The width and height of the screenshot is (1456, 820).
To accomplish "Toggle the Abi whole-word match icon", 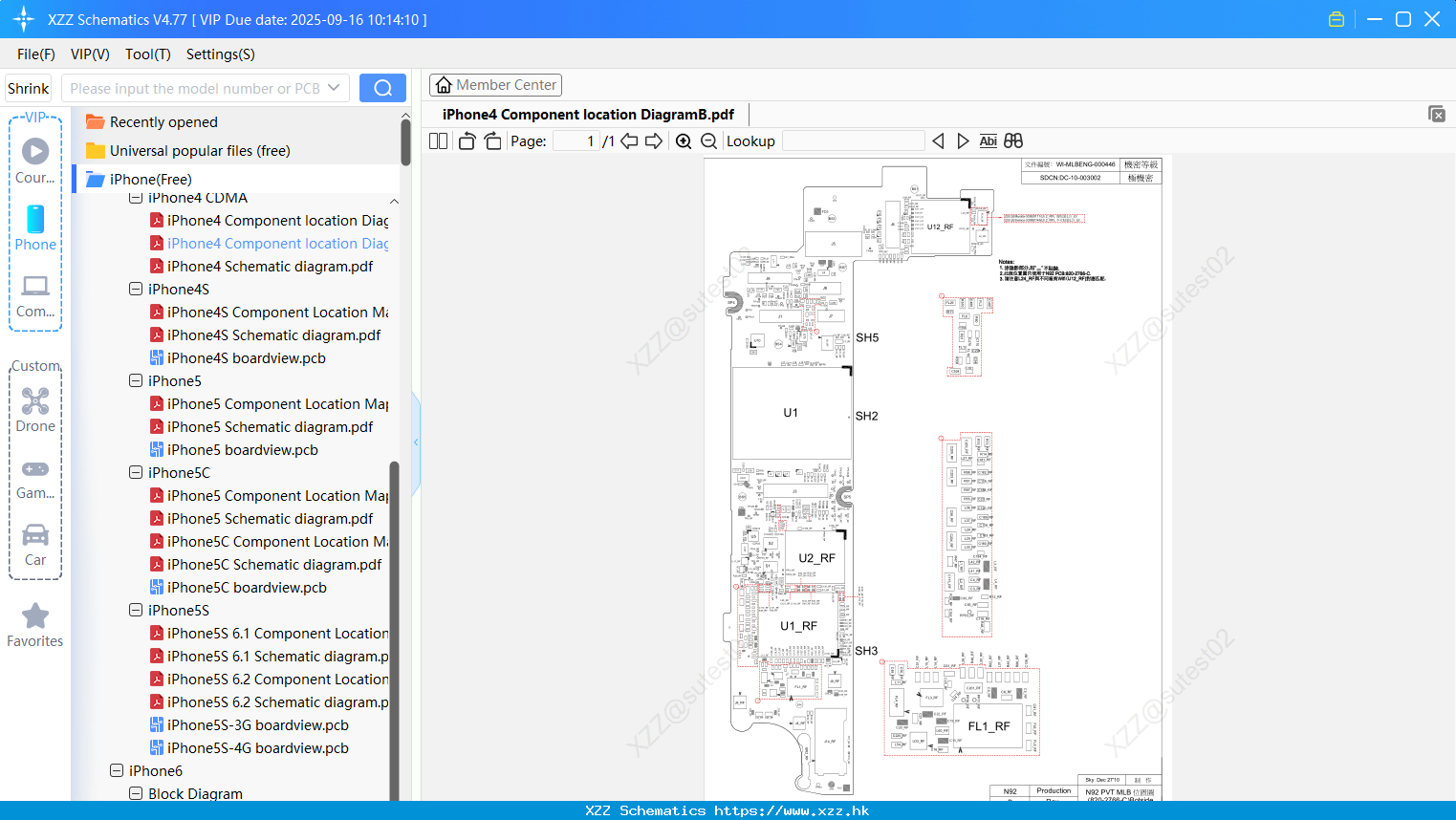I will pos(989,141).
